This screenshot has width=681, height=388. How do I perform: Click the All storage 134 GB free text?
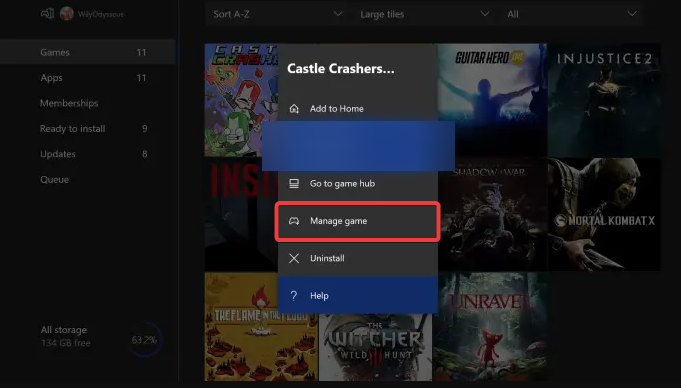point(66,336)
